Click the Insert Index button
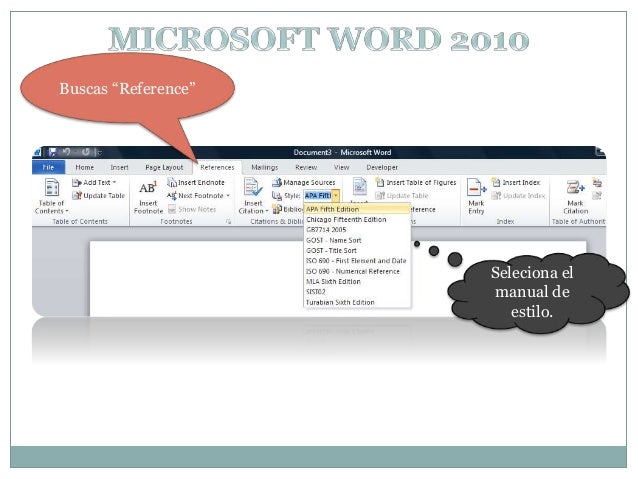 pos(516,183)
